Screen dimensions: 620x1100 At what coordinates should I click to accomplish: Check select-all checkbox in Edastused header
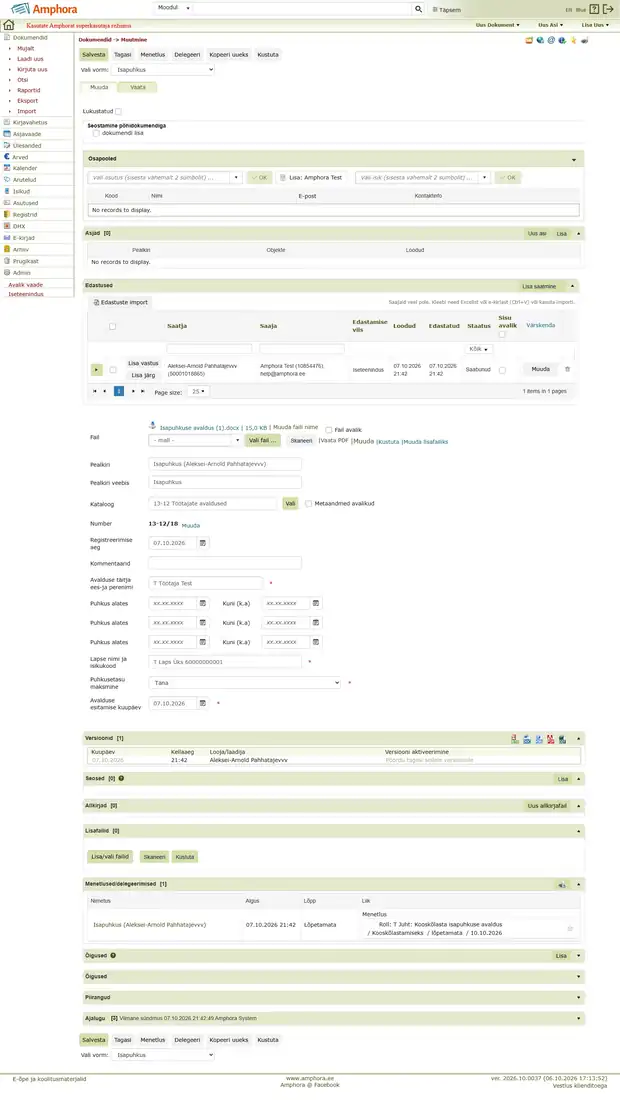point(112,326)
